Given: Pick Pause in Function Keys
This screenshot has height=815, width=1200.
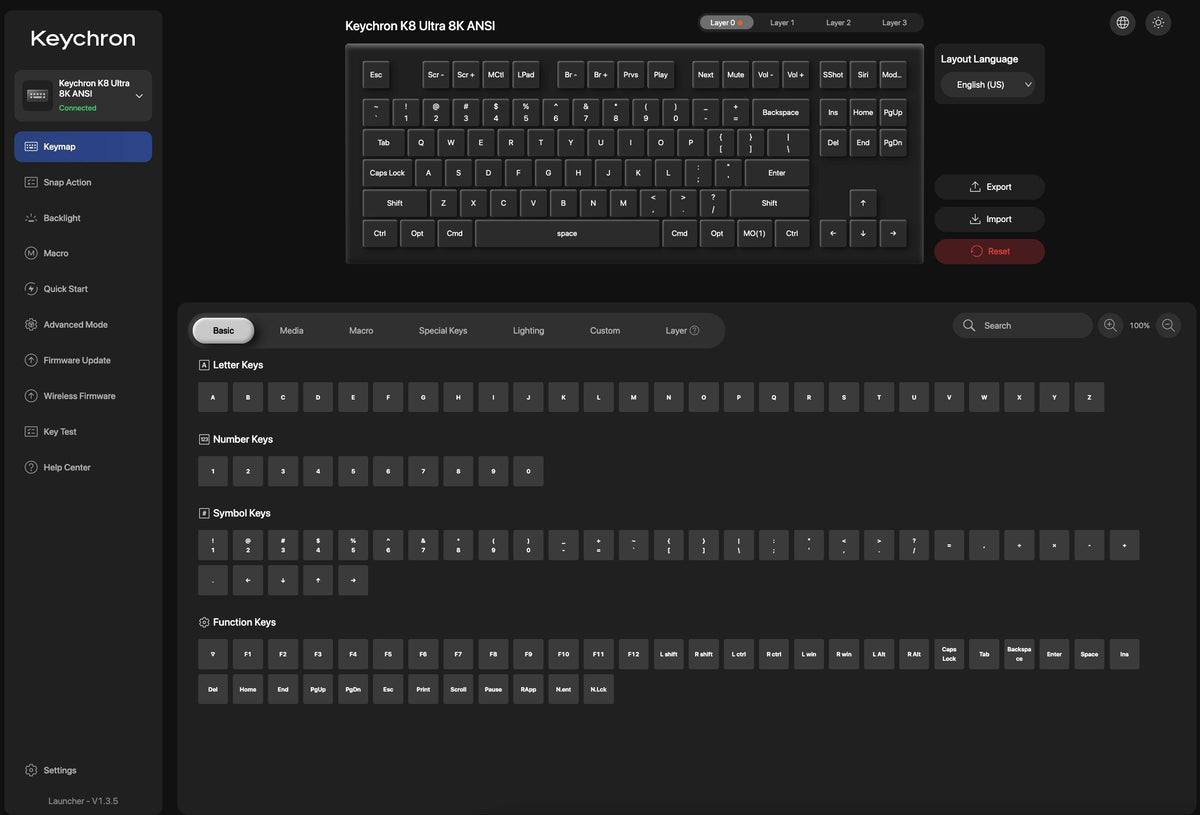Looking at the screenshot, I should [x=493, y=689].
